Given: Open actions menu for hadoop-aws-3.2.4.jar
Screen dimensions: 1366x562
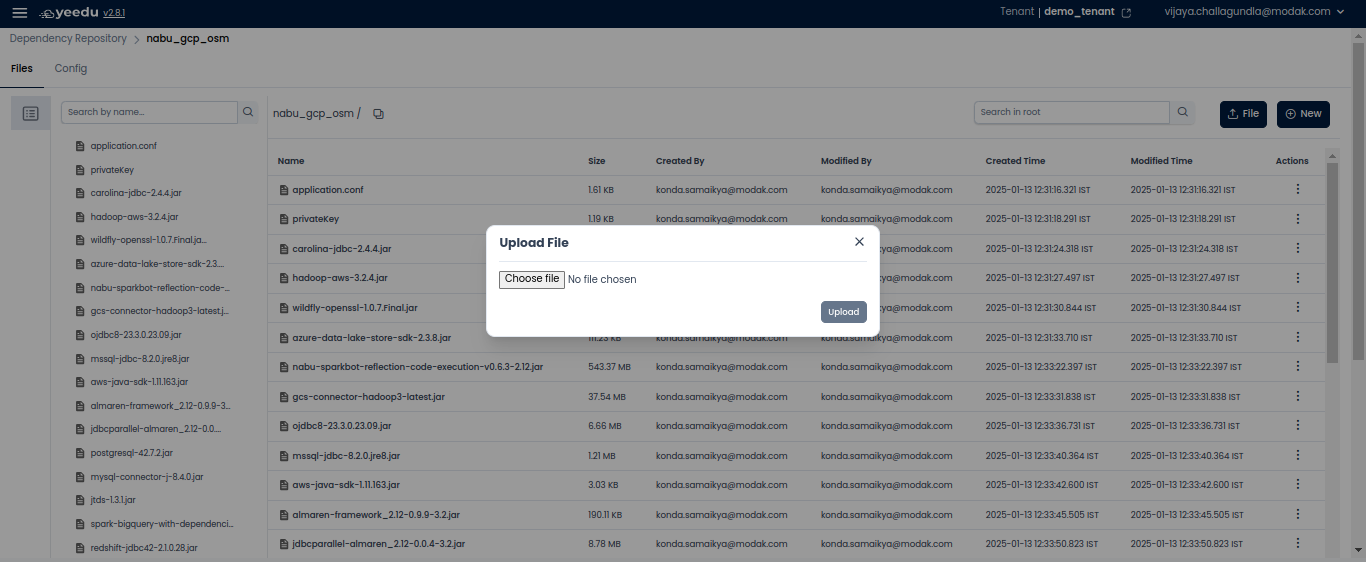Looking at the screenshot, I should click(x=1298, y=278).
